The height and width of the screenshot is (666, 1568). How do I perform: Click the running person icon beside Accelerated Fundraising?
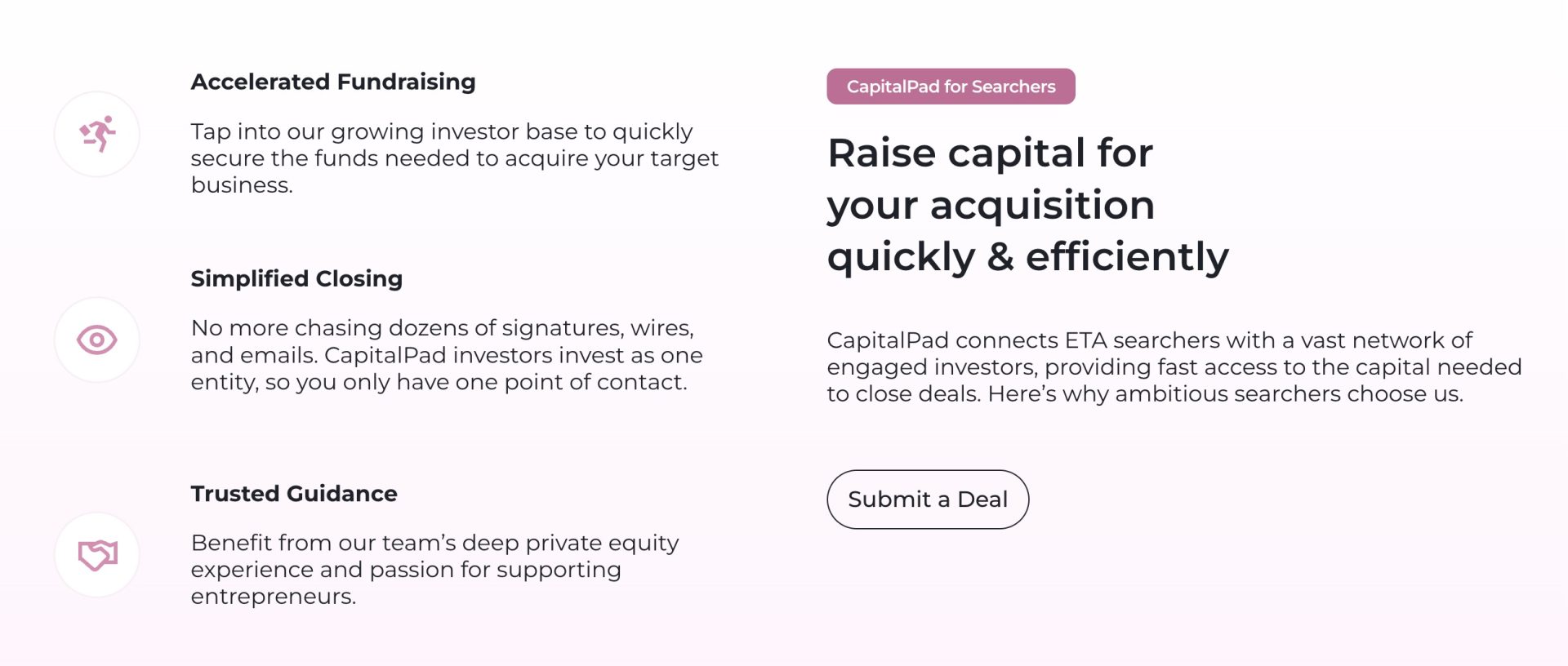coord(96,133)
